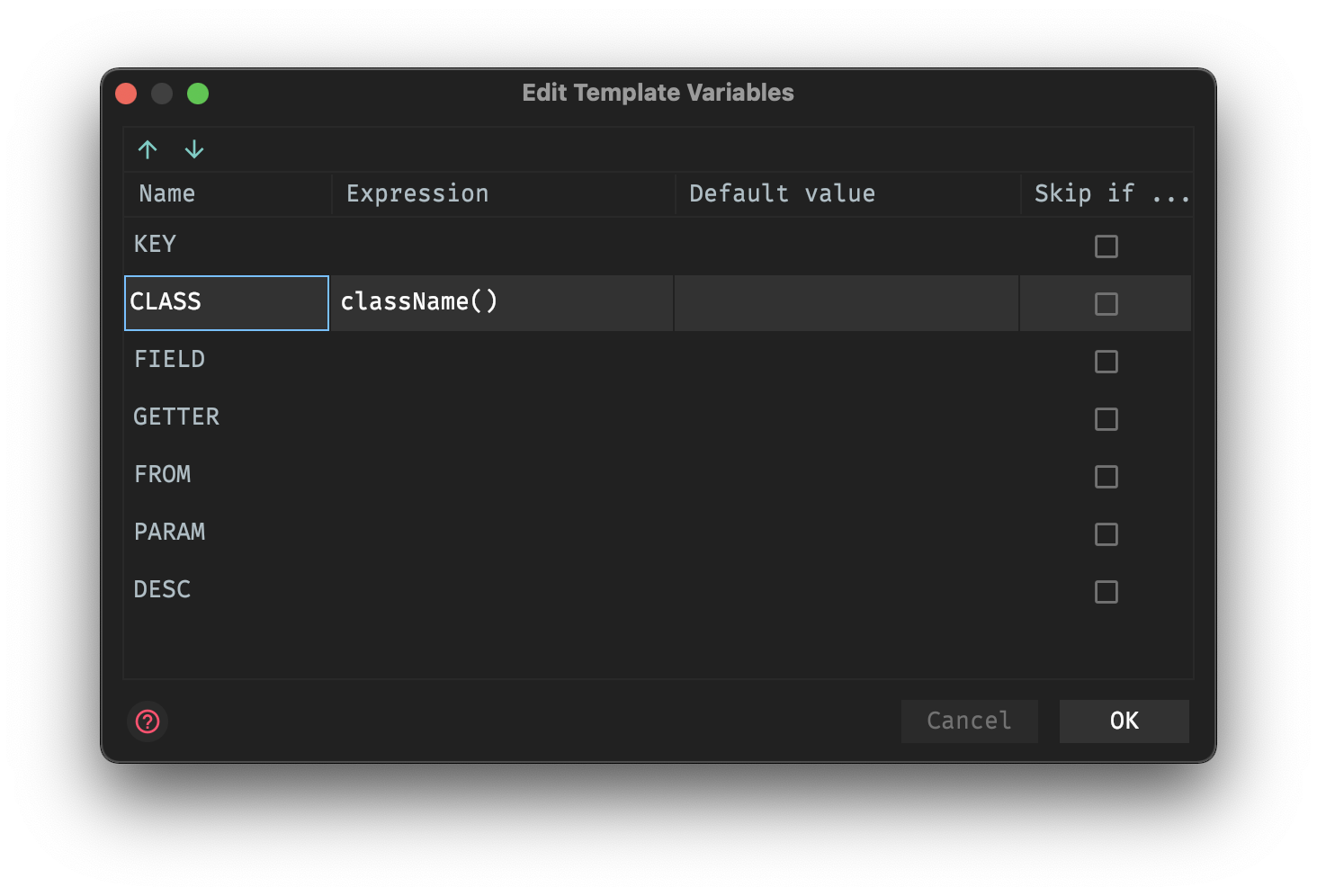Select the DESC variable row
The width and height of the screenshot is (1317, 896).
click(163, 590)
